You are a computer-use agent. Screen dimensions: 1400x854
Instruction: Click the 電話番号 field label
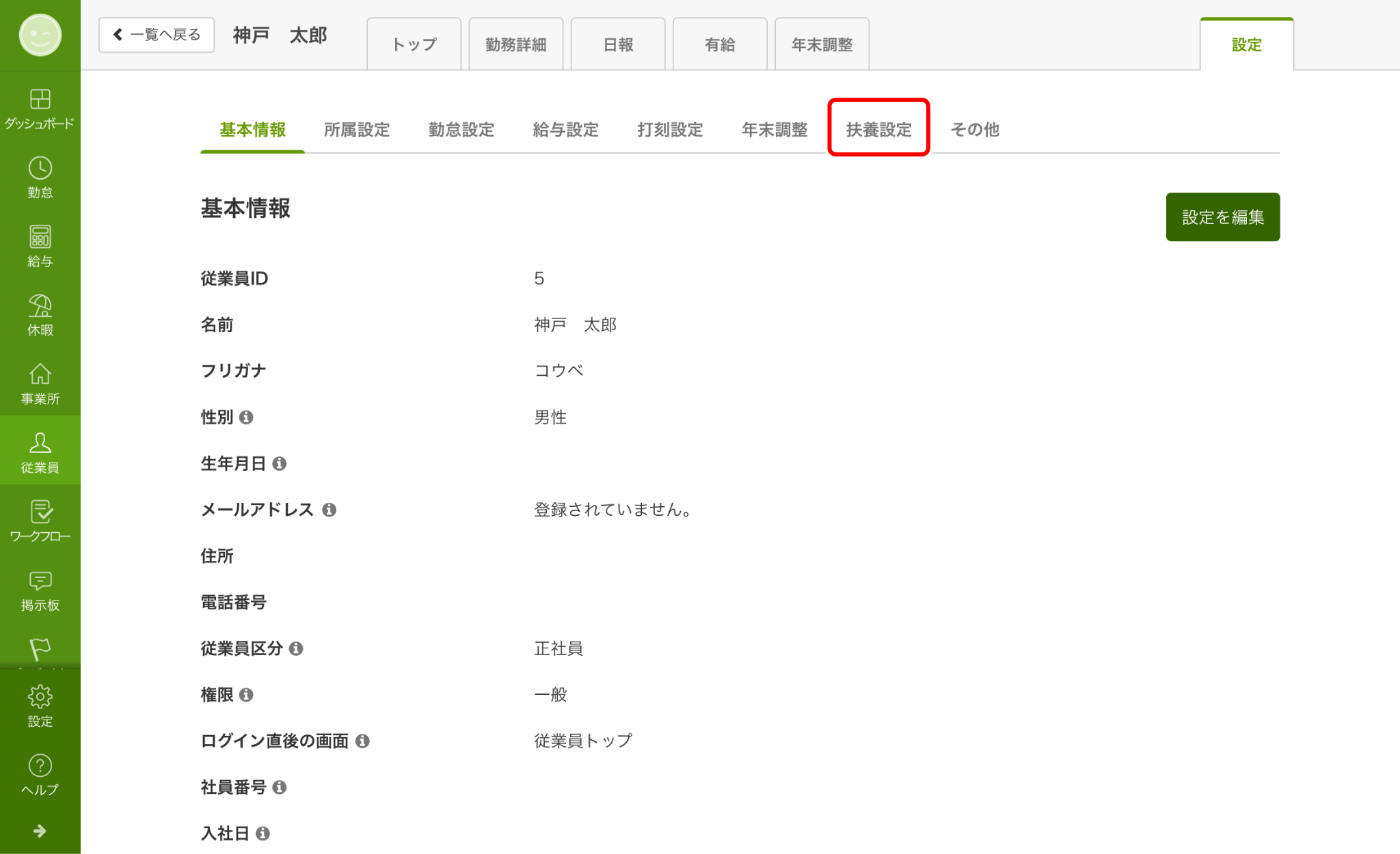pyautogui.click(x=233, y=603)
